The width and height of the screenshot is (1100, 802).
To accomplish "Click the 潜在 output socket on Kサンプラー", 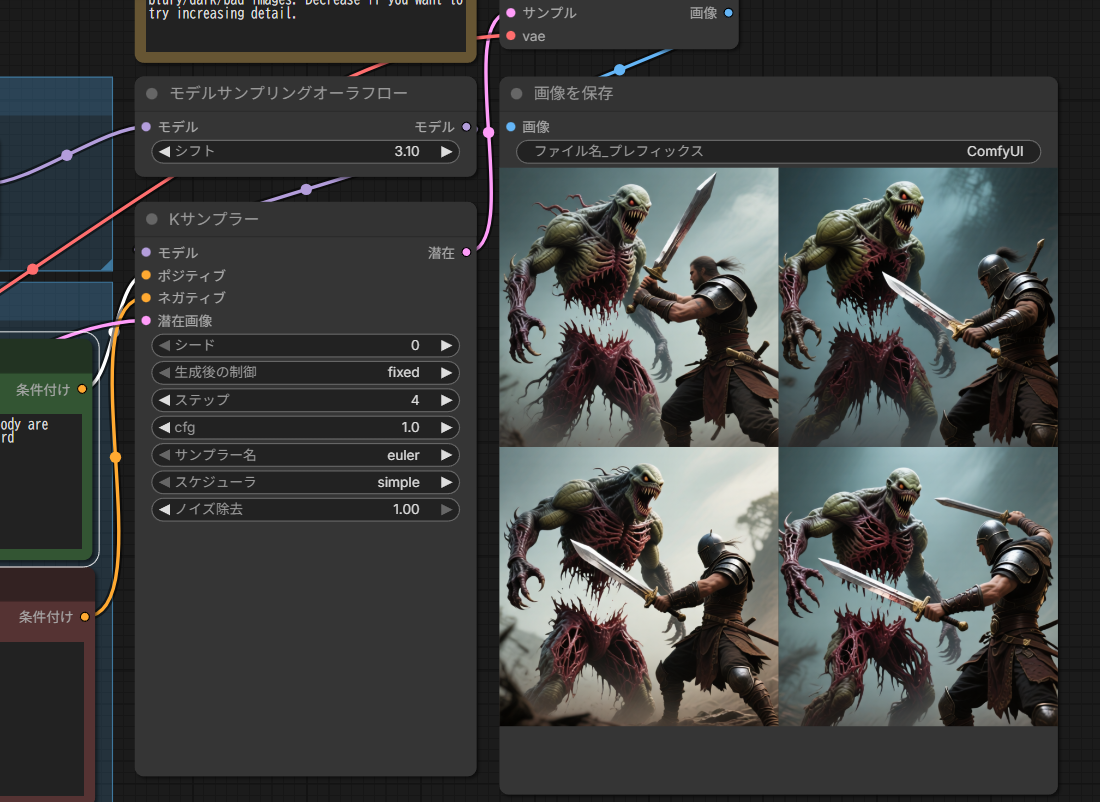I will [466, 253].
